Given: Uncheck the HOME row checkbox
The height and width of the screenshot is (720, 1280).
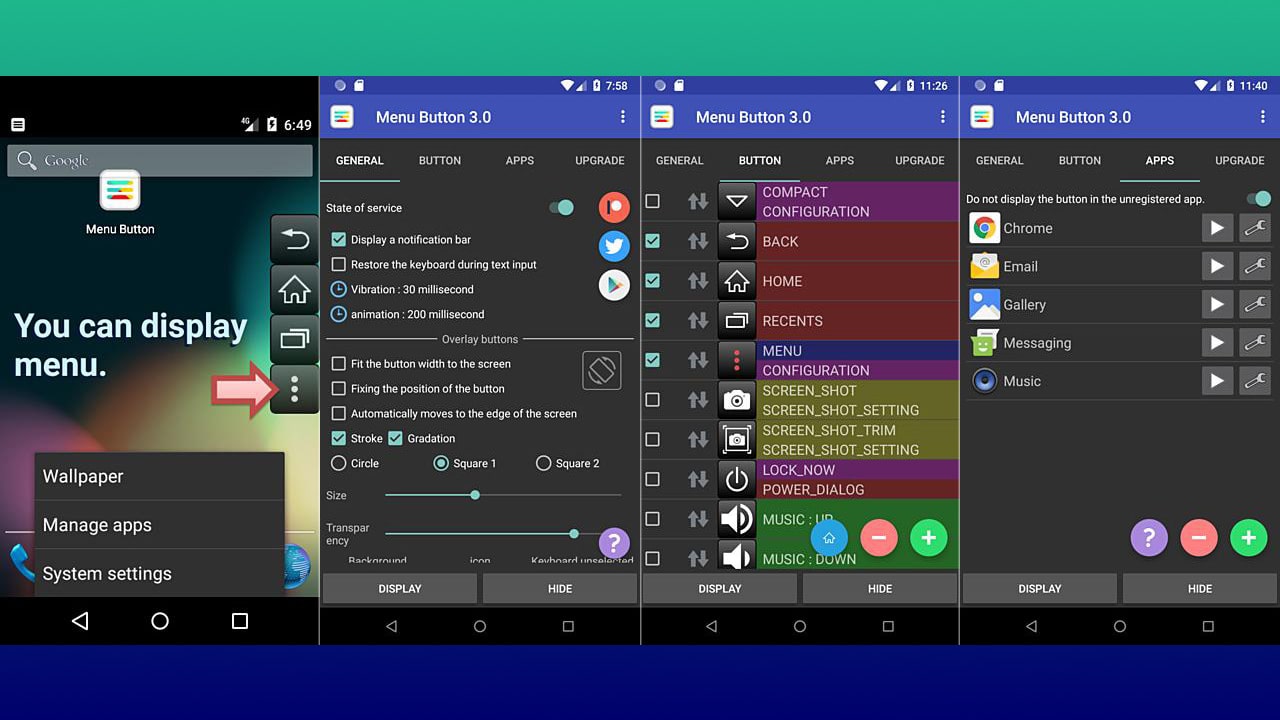Looking at the screenshot, I should [x=652, y=281].
